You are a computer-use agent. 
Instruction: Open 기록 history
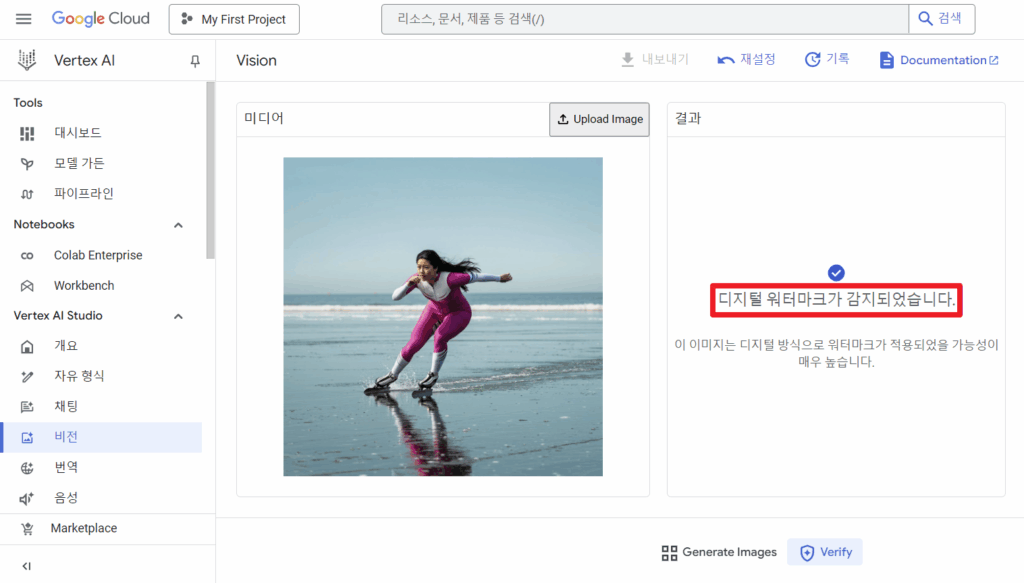827,59
